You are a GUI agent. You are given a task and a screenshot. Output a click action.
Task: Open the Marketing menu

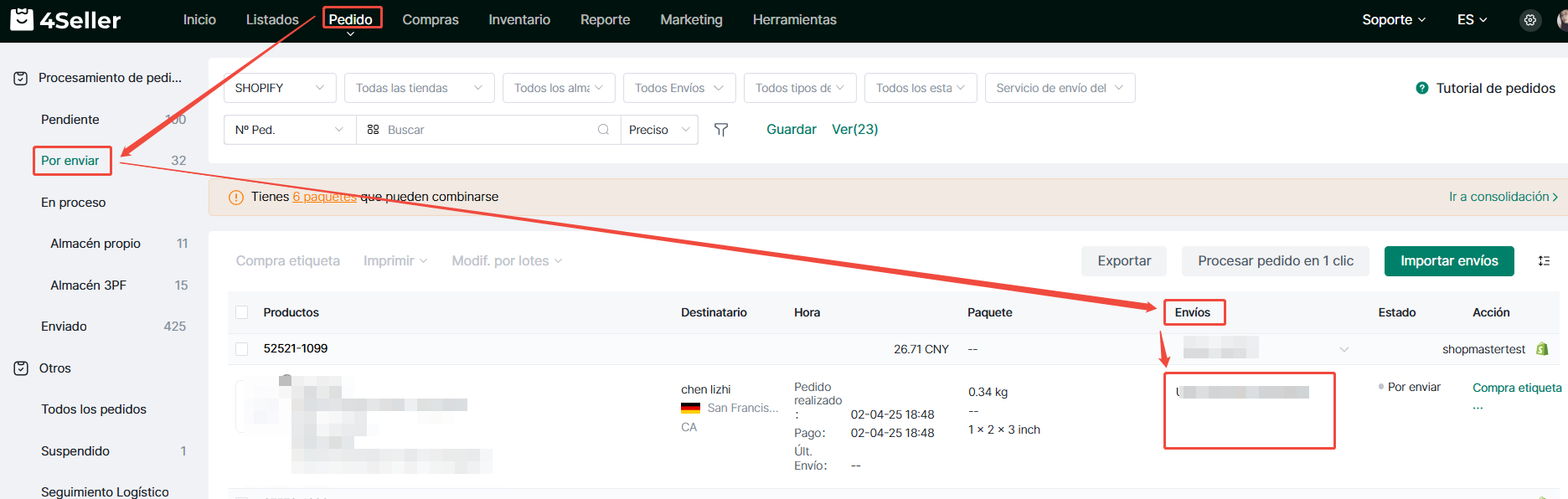tap(691, 20)
